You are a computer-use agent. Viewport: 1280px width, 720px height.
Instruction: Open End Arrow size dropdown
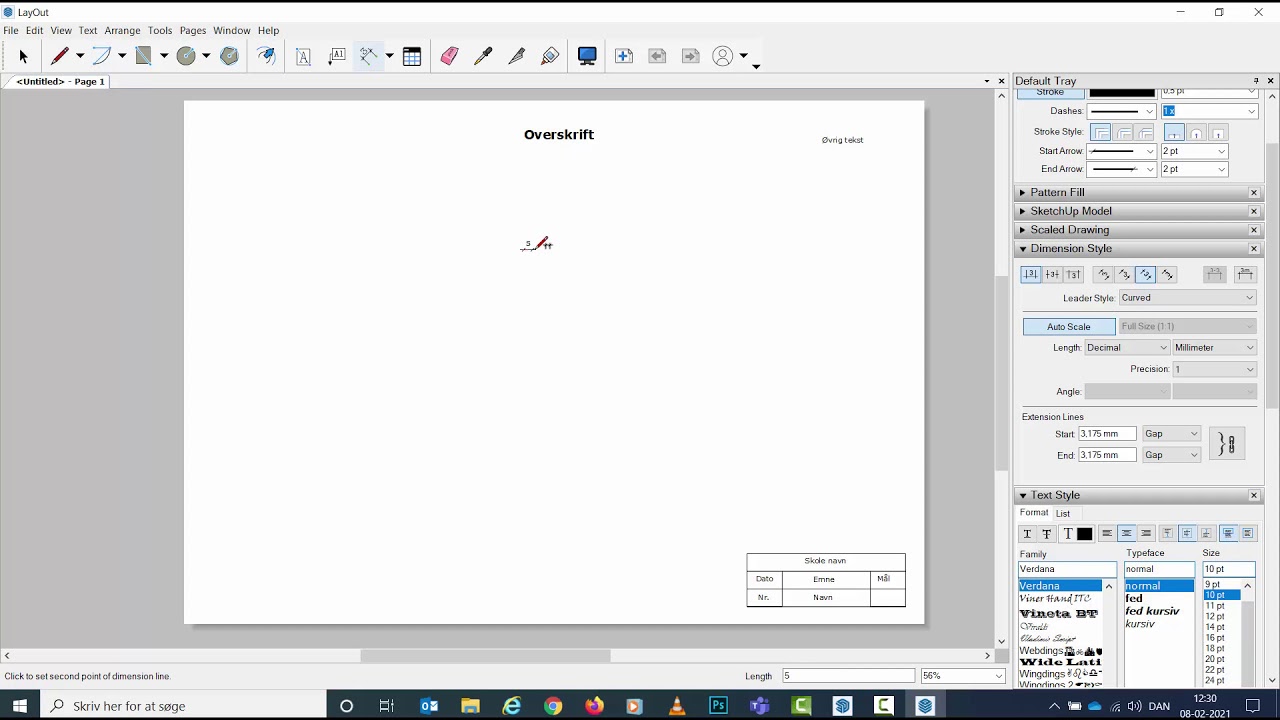(1194, 169)
